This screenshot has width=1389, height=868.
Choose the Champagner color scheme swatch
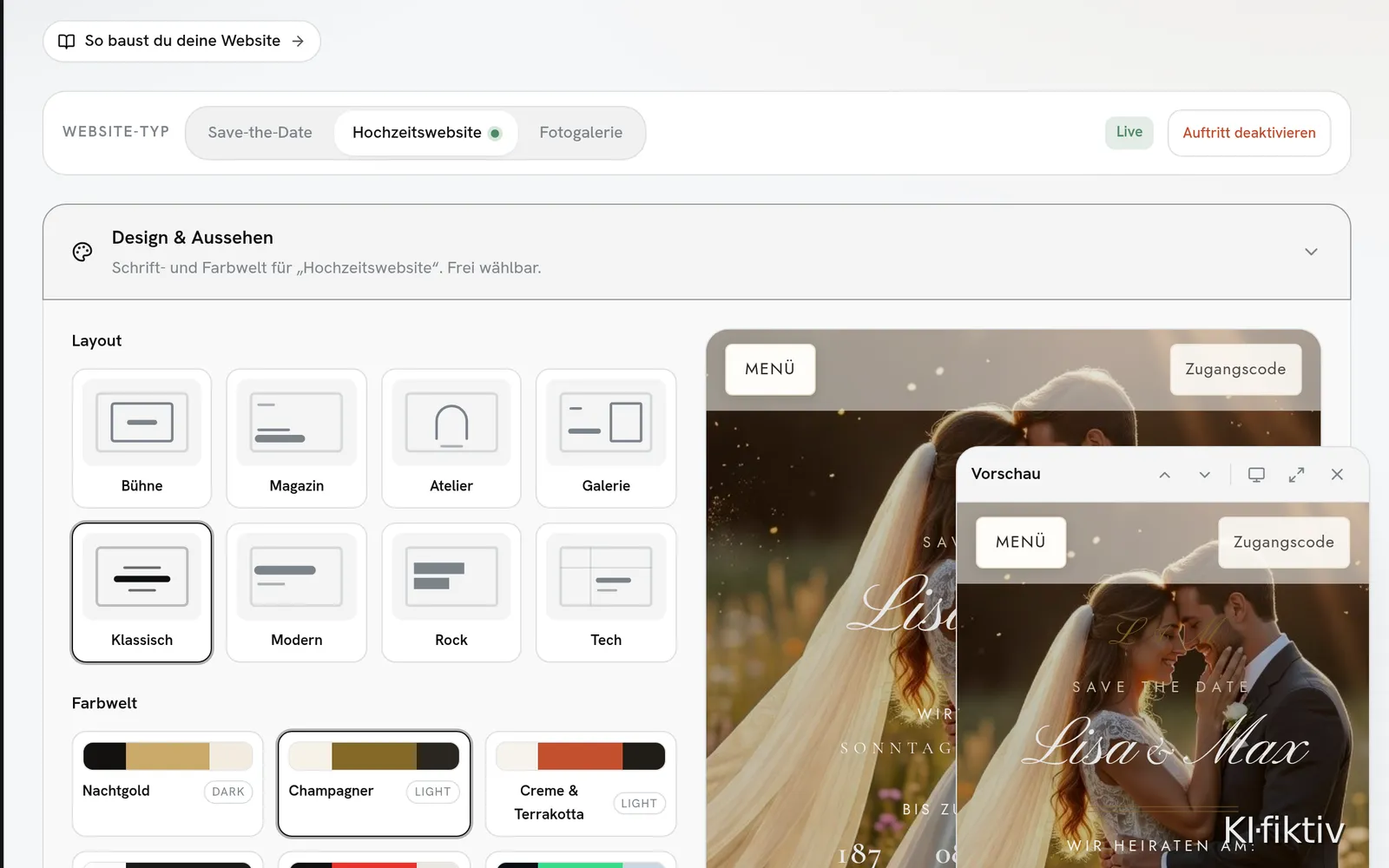(374, 756)
